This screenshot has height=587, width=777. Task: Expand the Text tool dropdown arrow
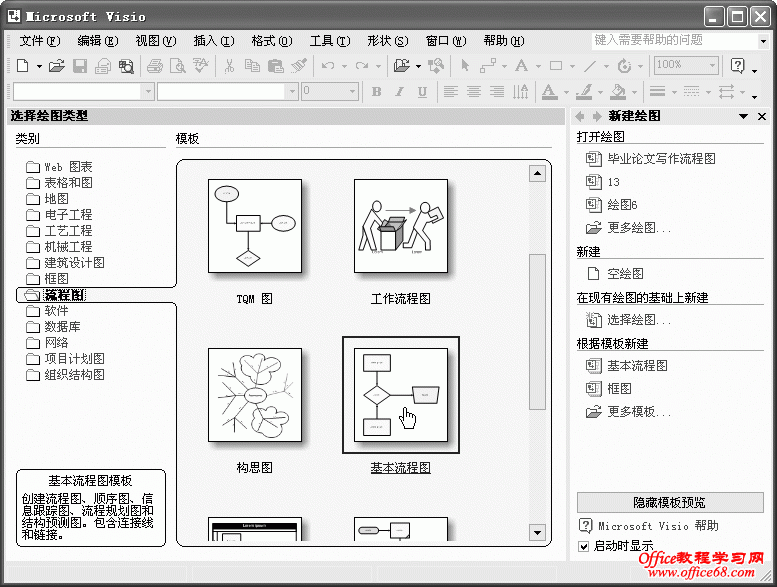tap(538, 66)
